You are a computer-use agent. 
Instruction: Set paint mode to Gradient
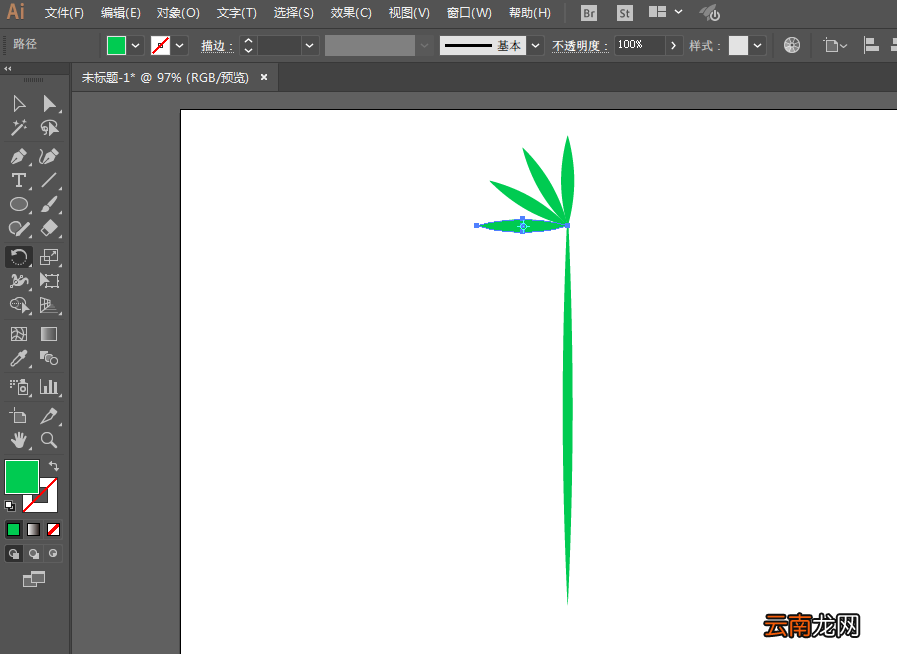tap(34, 530)
